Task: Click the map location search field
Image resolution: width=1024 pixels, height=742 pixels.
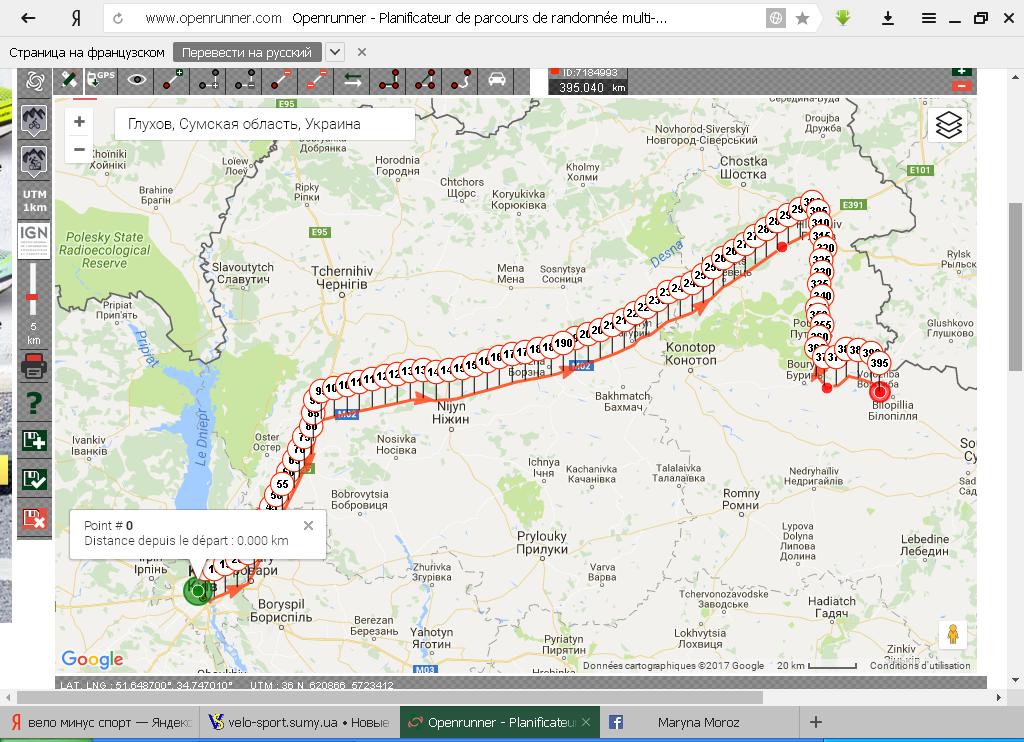Action: click(x=265, y=124)
